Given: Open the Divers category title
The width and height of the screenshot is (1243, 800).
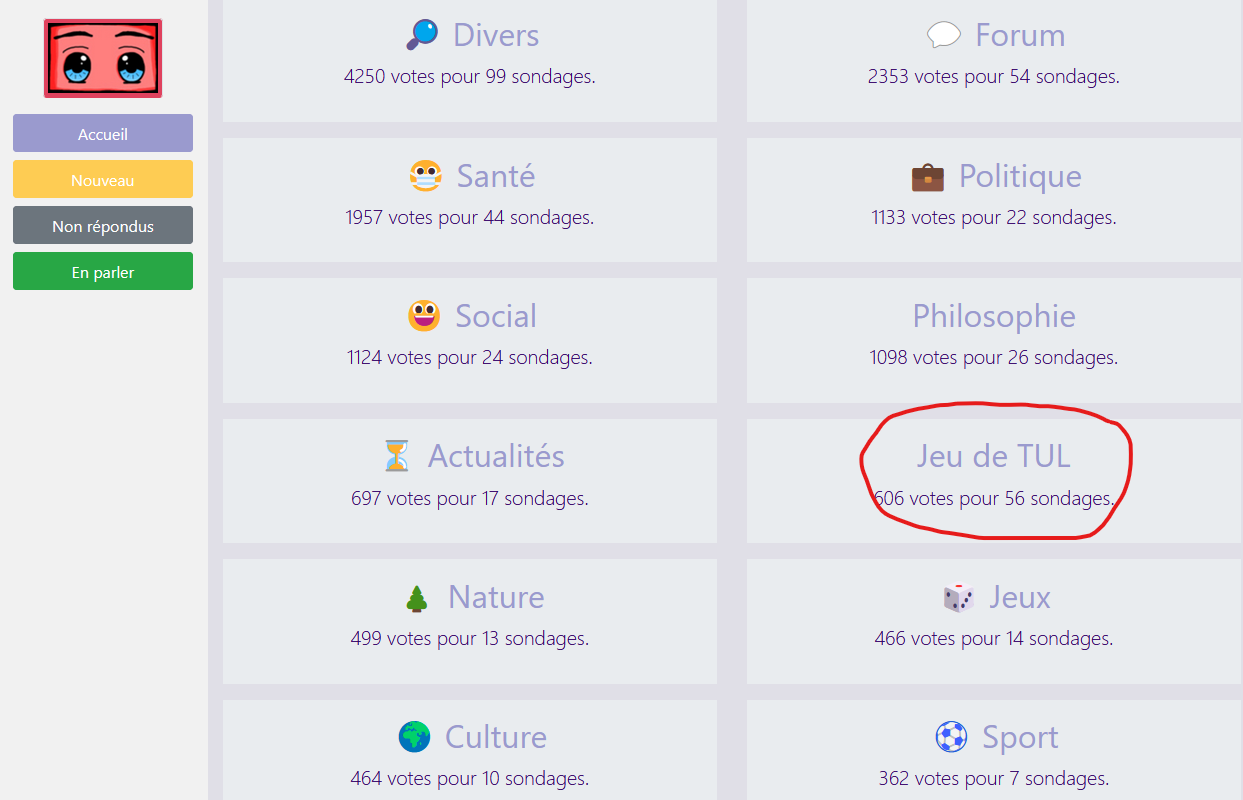Looking at the screenshot, I should [495, 35].
